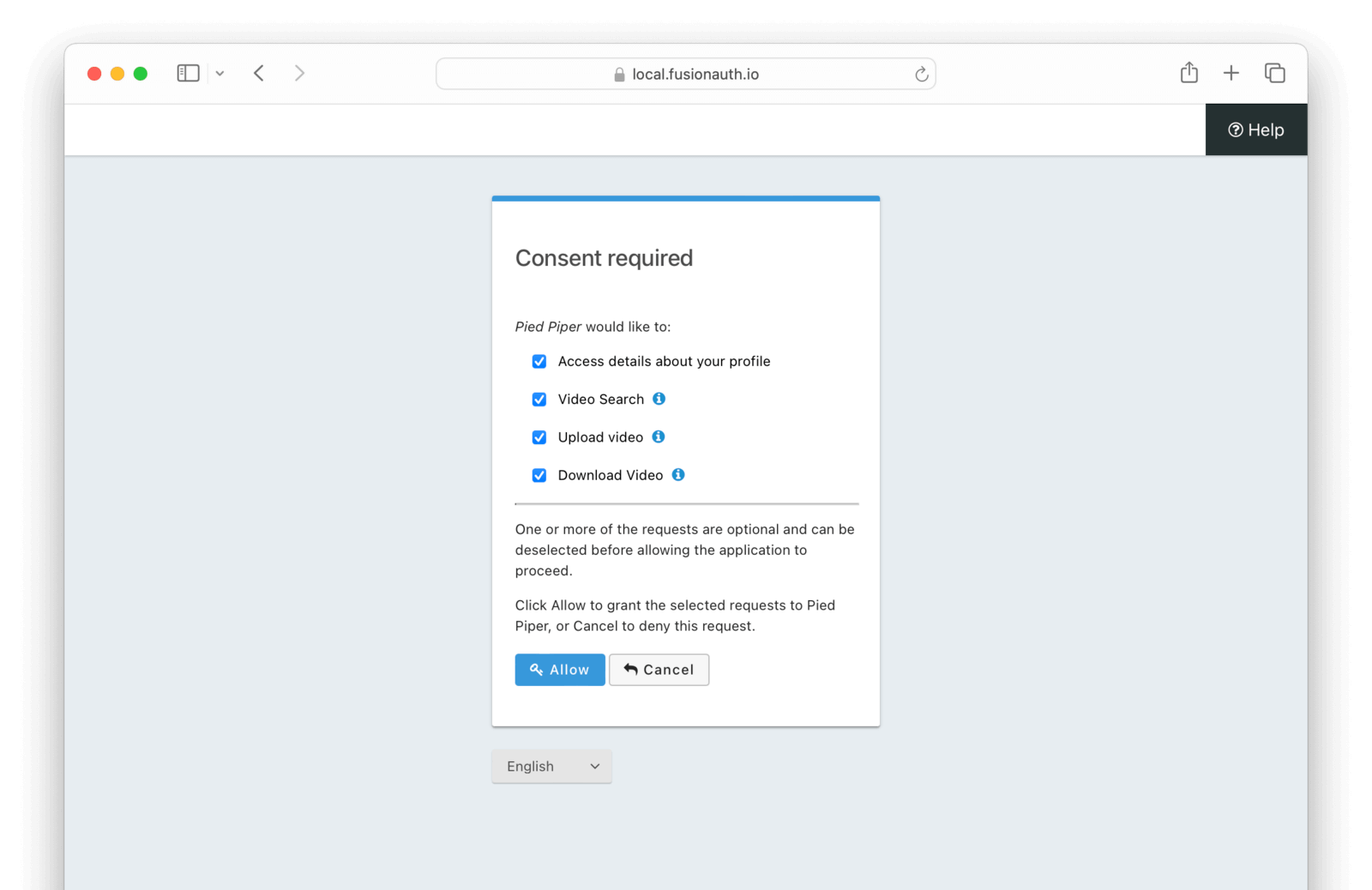Click the info icon next to Download Video
Screen dimensions: 1372x890
tap(677, 474)
